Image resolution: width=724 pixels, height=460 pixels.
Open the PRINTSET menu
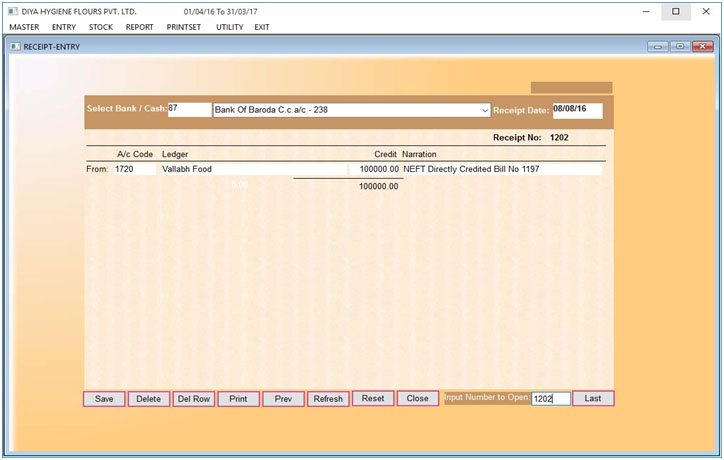tap(185, 27)
